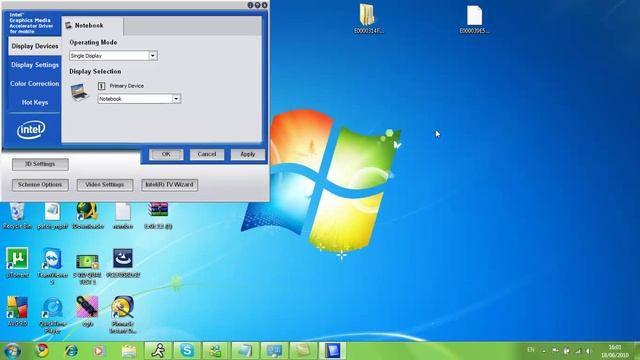Screen dimensions: 640x360
Task: Select the dark blue swirl desktop icon
Action: tap(123, 262)
